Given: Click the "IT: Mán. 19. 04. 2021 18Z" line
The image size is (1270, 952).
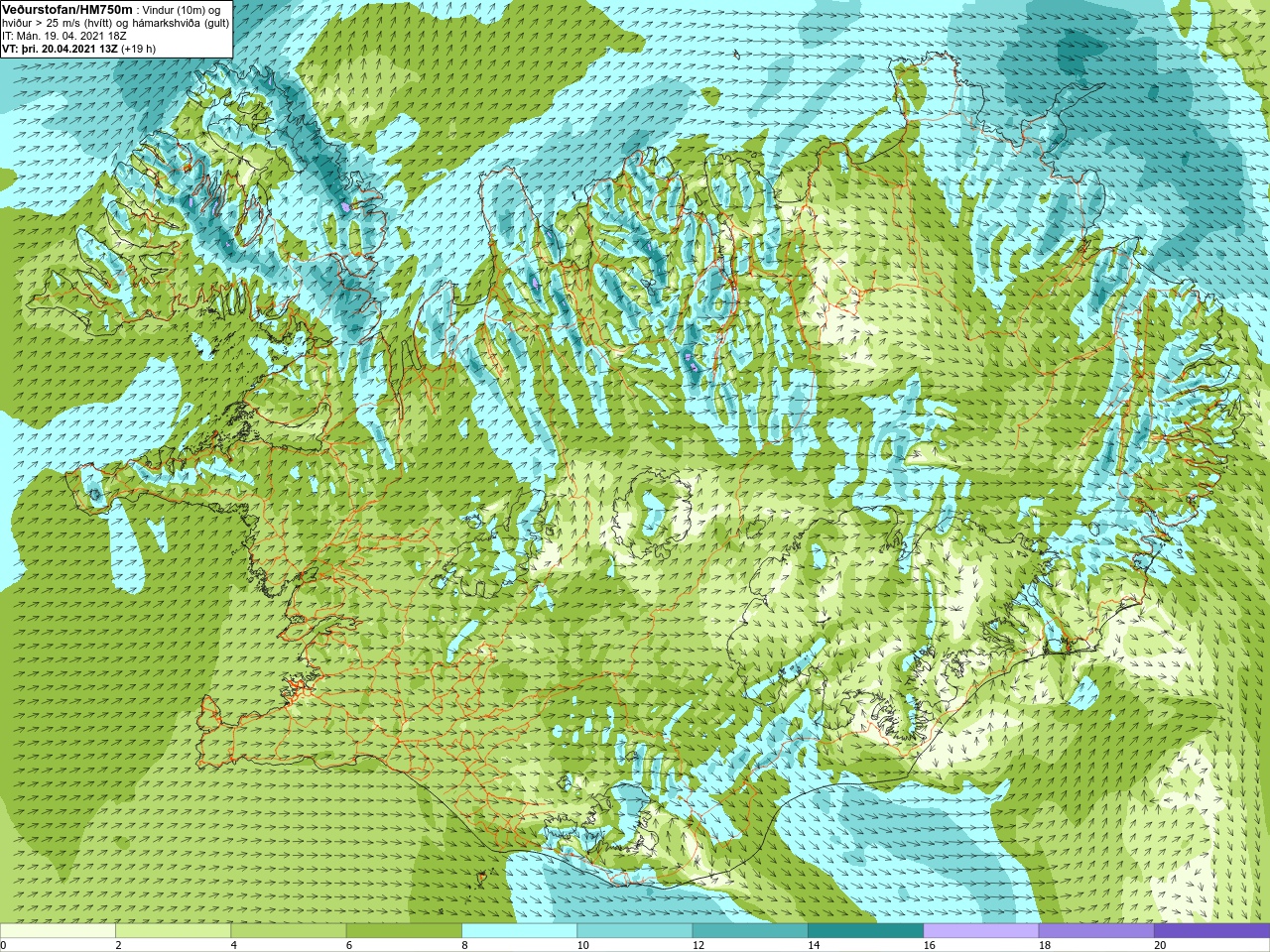Looking at the screenshot, I should (64, 36).
